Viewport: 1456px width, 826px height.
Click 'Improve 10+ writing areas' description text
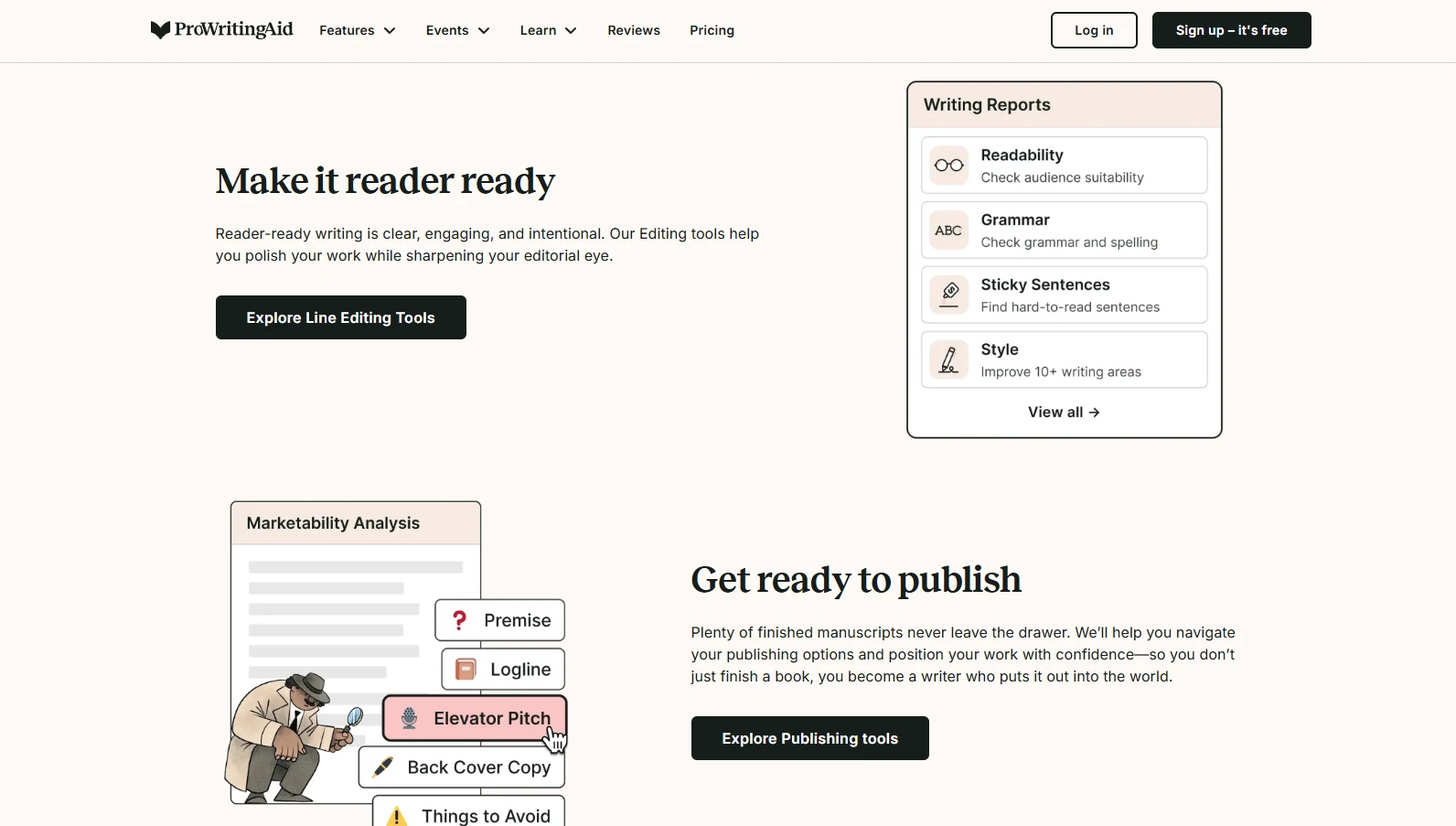pos(1061,372)
